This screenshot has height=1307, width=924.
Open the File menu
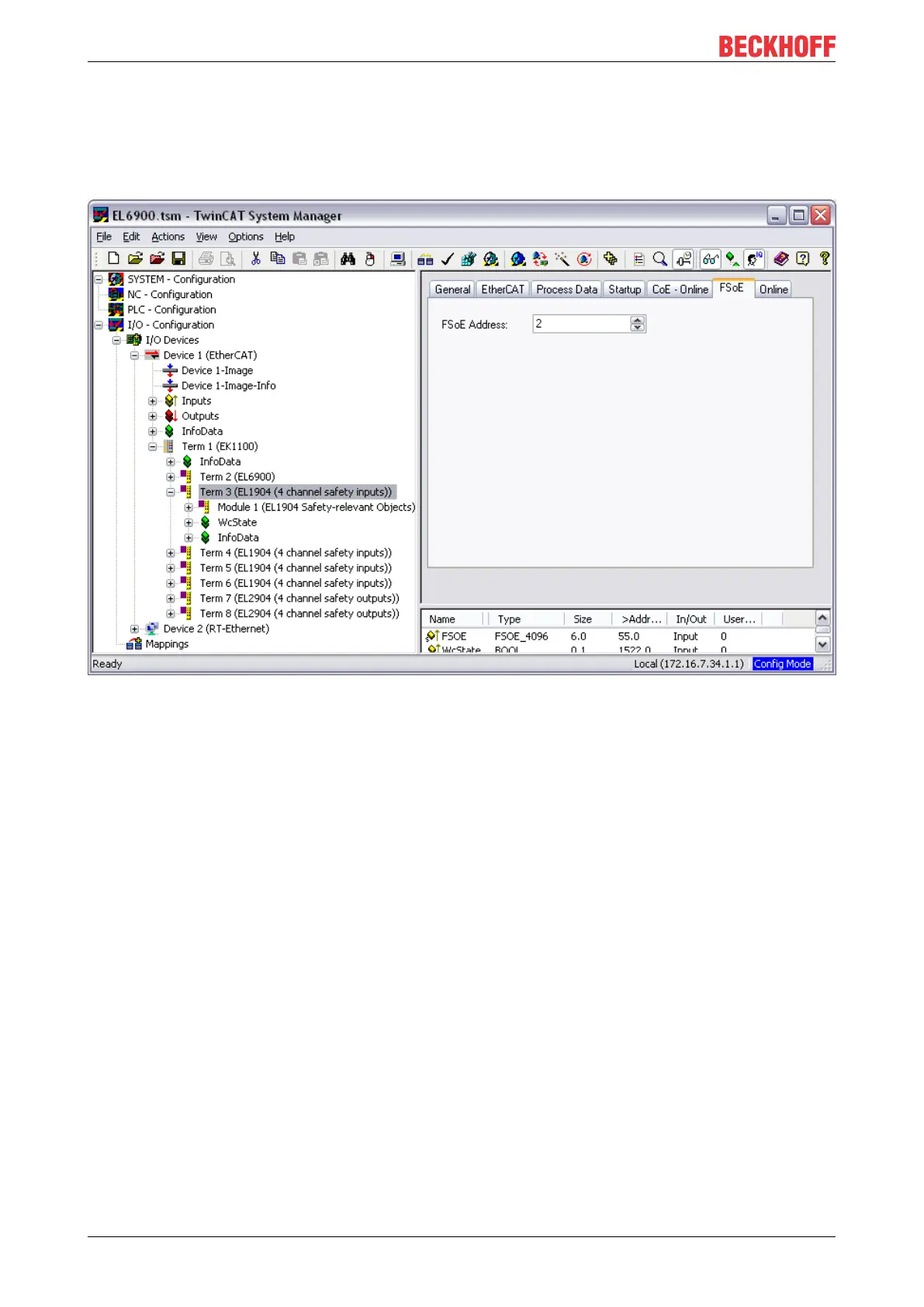pyautogui.click(x=104, y=237)
